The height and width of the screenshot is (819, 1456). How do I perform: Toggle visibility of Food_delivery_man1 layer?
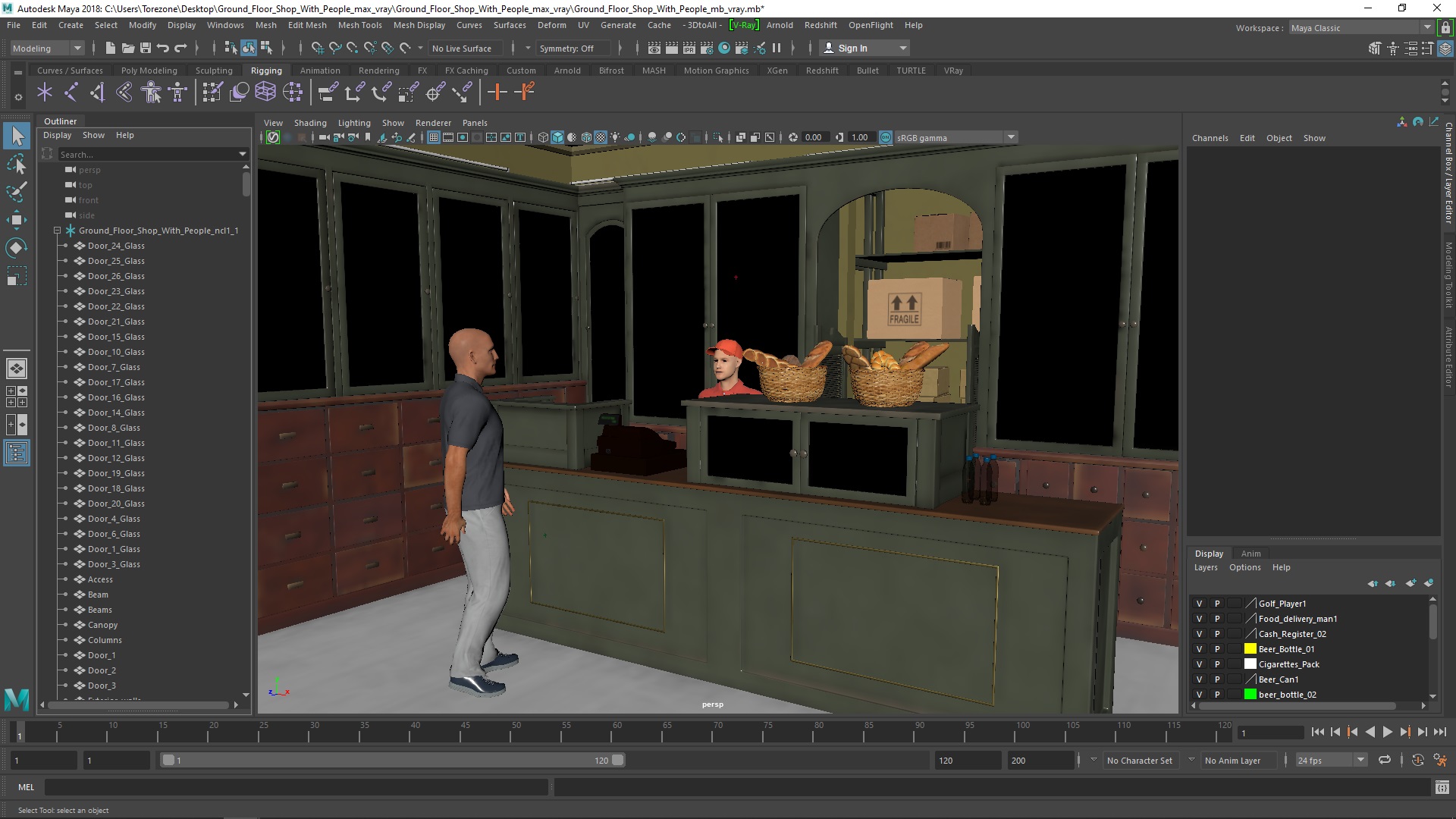(x=1199, y=618)
